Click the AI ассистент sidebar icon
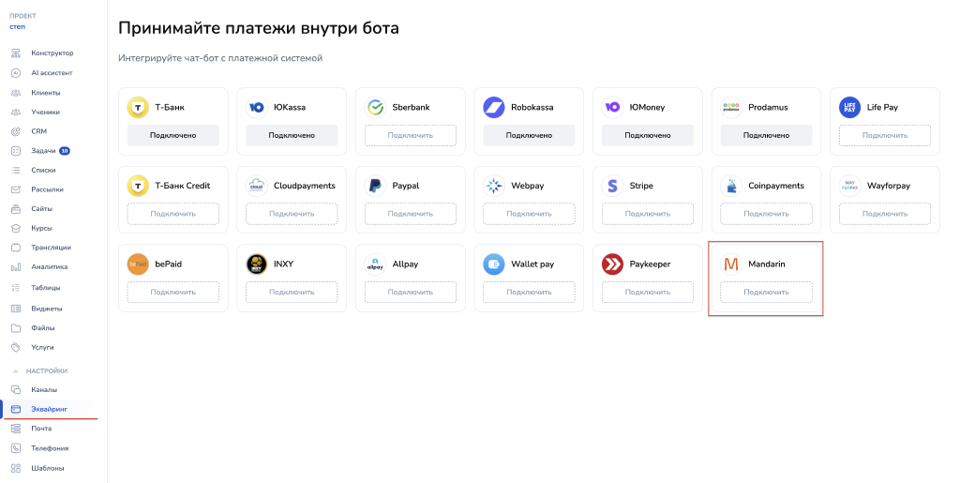Screen dimensions: 960x483 tap(16, 73)
